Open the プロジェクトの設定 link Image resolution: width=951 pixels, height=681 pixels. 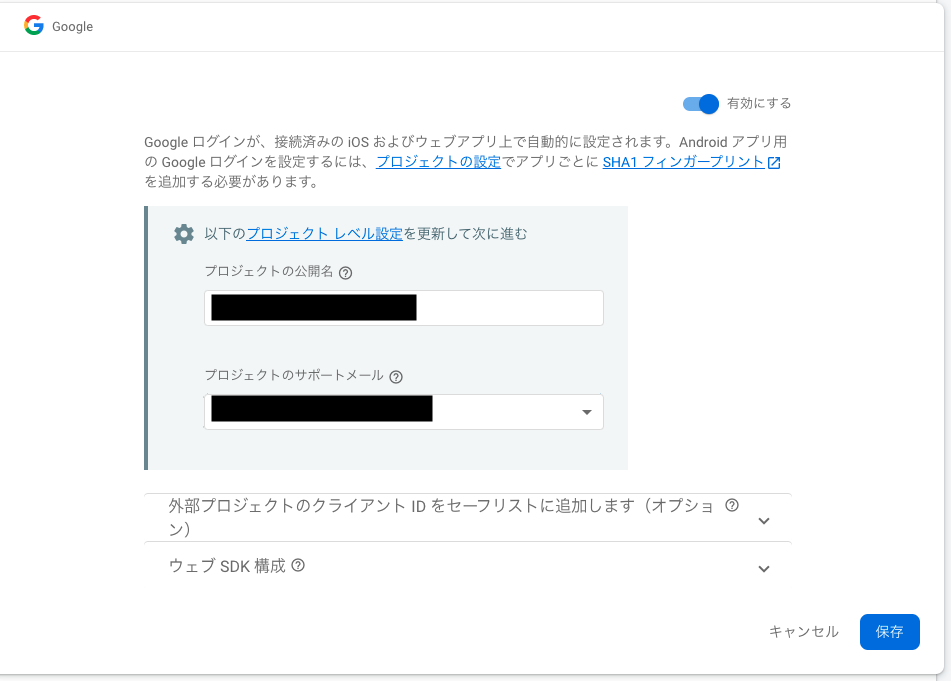(x=438, y=162)
